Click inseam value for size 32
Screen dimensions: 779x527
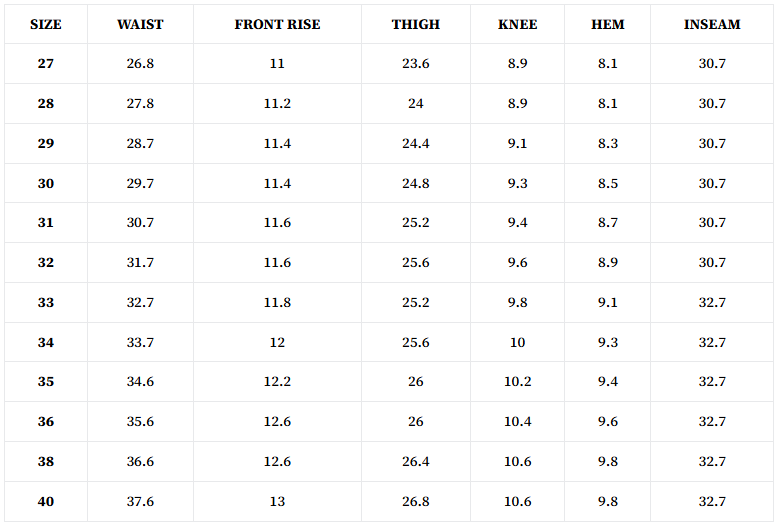click(x=712, y=263)
